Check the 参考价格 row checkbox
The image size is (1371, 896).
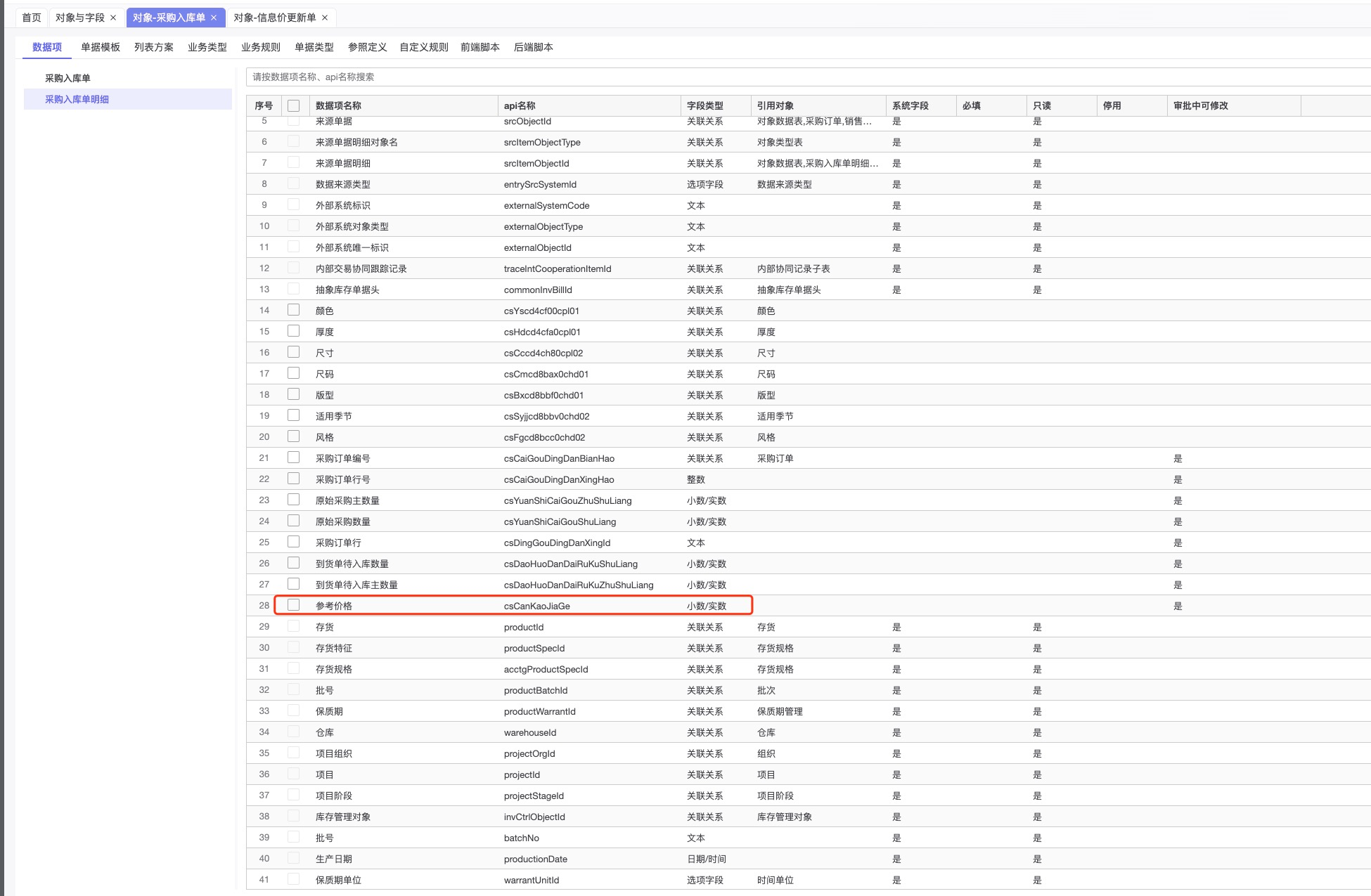(294, 605)
